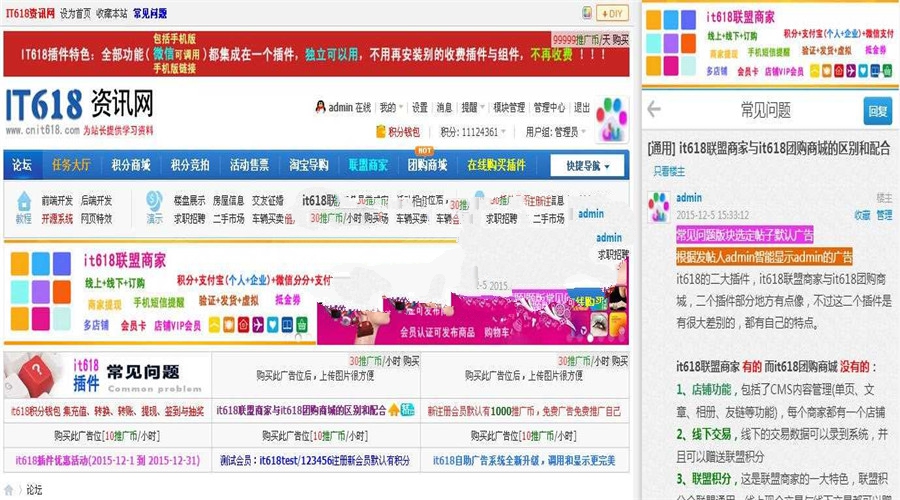Click the orange 根据发帖人admin智能显示admin的广告 ad
900x500 pixels.
point(764,256)
